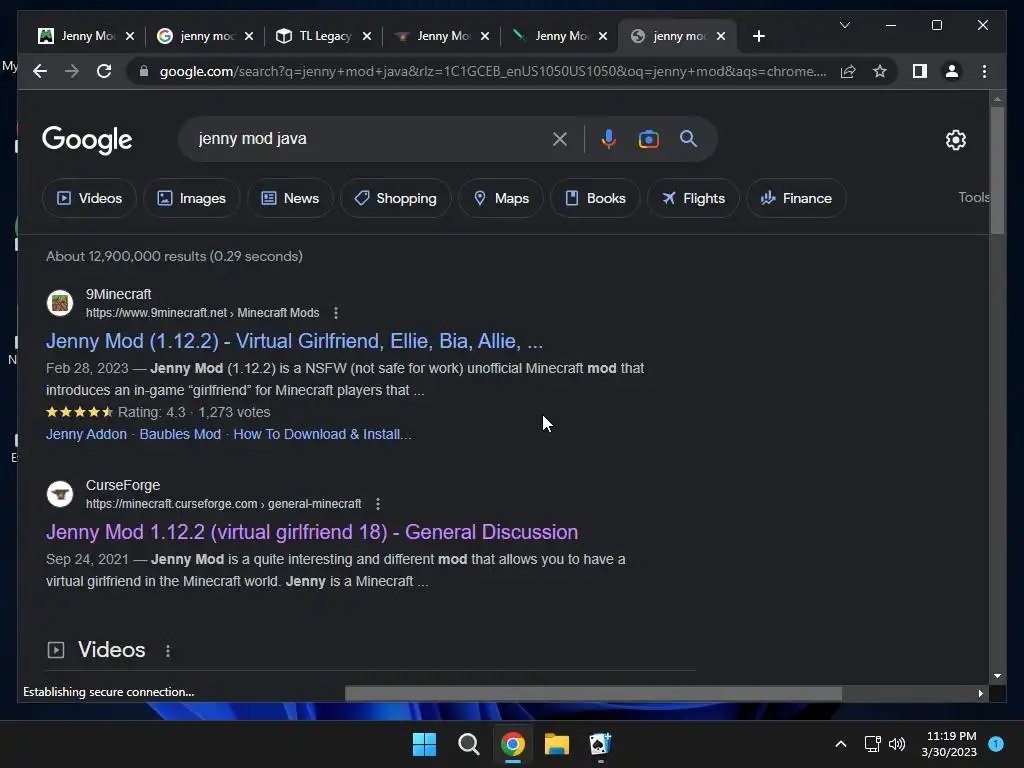Image resolution: width=1024 pixels, height=768 pixels.
Task: Open the notification badge in taskbar
Action: [x=996, y=744]
